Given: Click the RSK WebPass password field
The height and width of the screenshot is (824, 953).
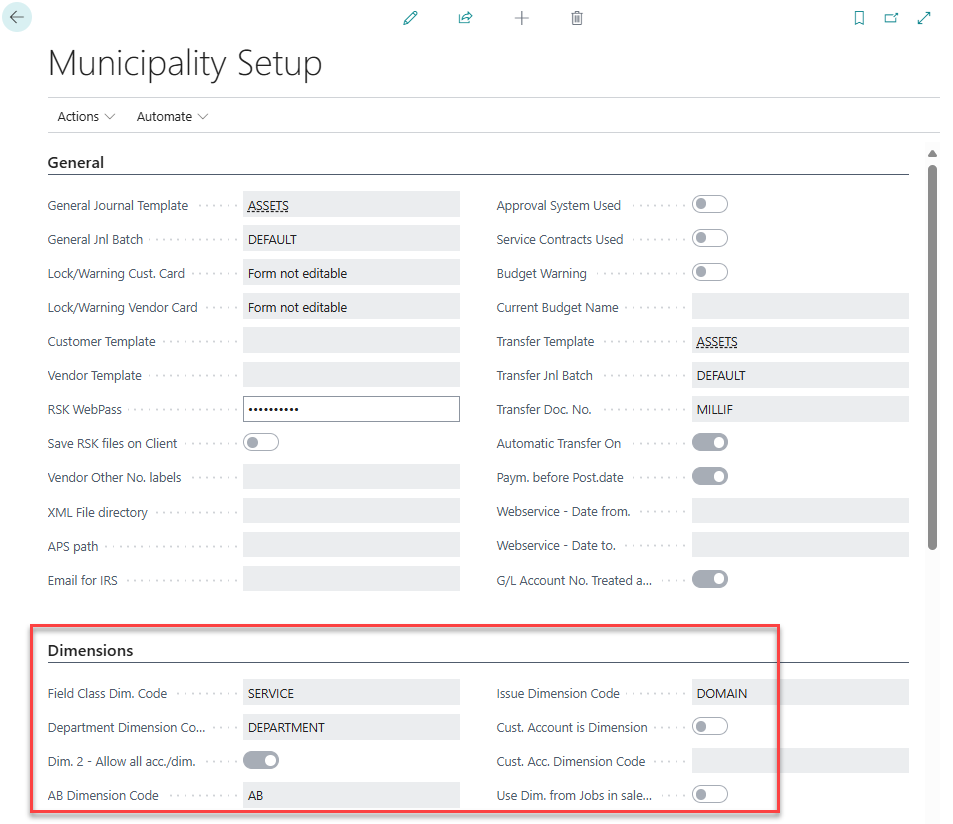Looking at the screenshot, I should click(351, 409).
